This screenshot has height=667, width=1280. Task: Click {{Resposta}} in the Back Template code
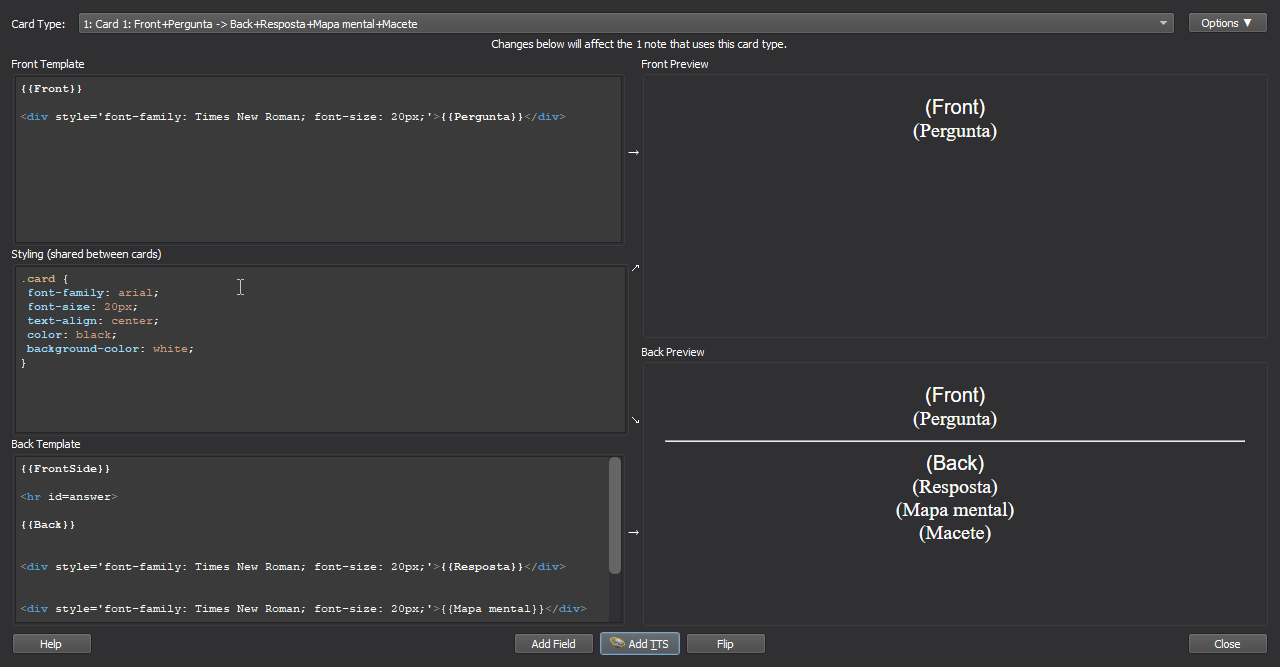click(x=482, y=567)
